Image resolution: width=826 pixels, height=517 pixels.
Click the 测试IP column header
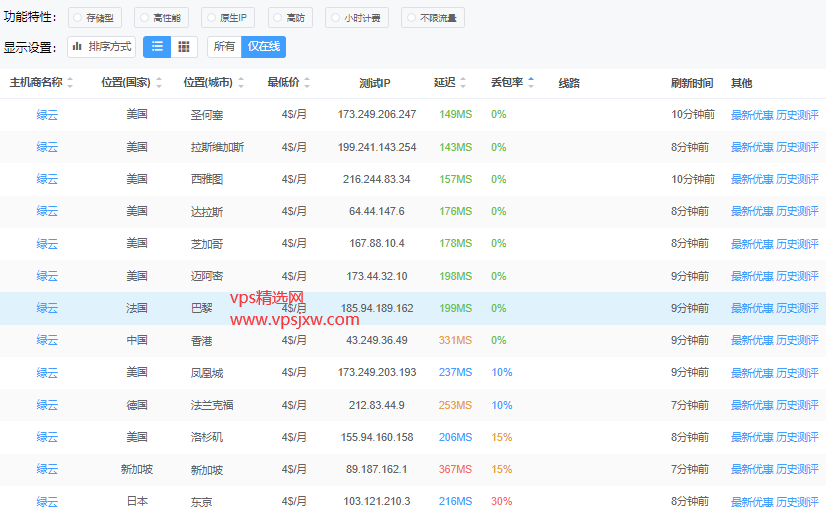pyautogui.click(x=375, y=83)
